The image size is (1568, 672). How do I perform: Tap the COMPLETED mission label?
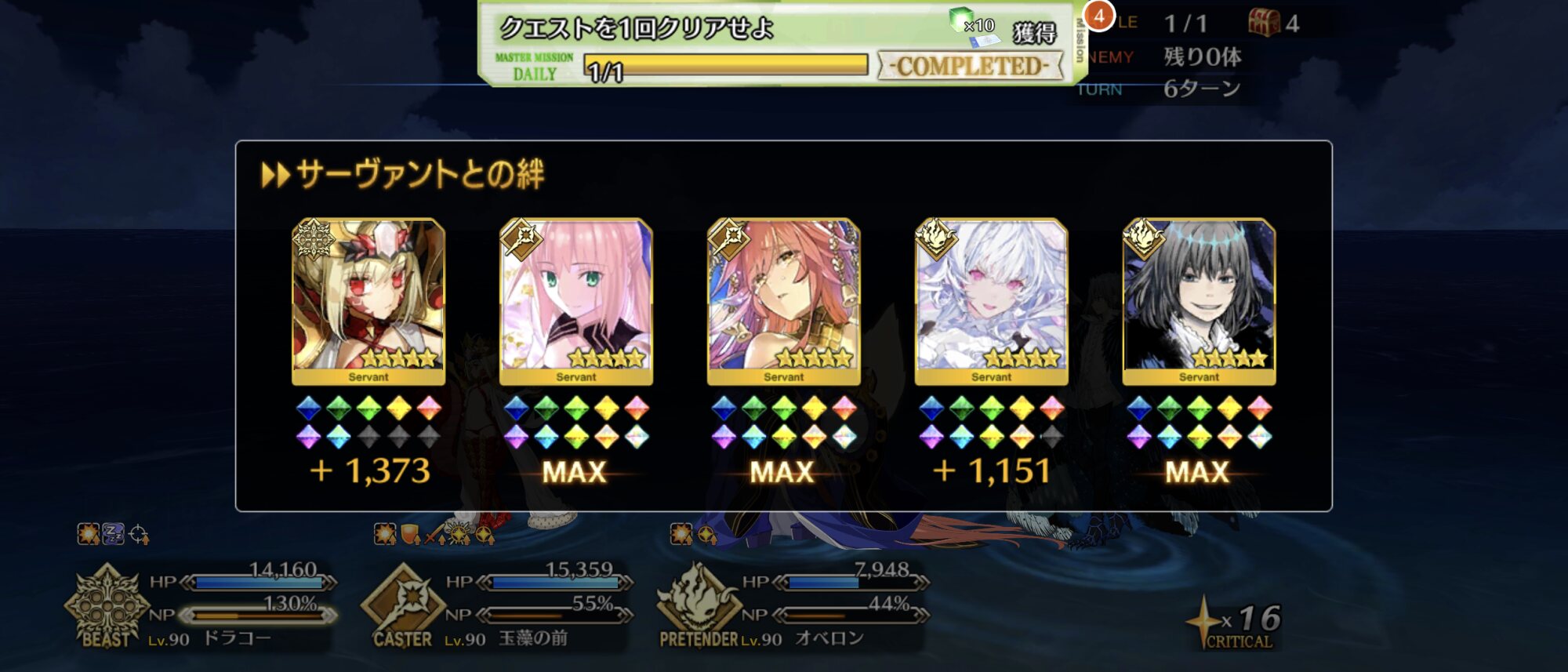click(971, 66)
